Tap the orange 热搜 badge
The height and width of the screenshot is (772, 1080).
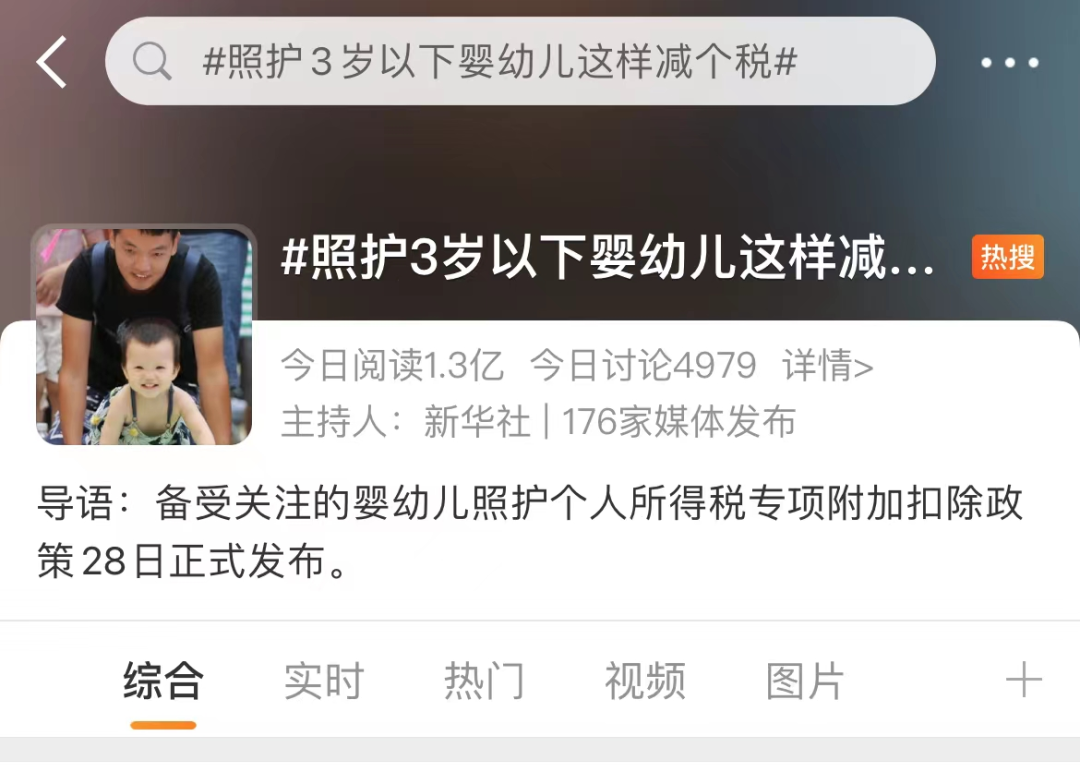pos(1008,257)
